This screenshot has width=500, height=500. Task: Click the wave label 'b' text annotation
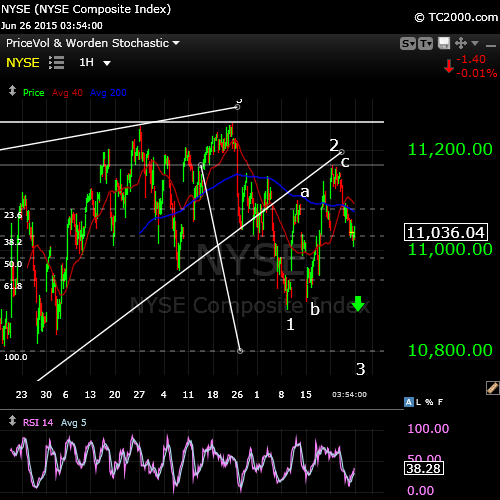coord(315,309)
